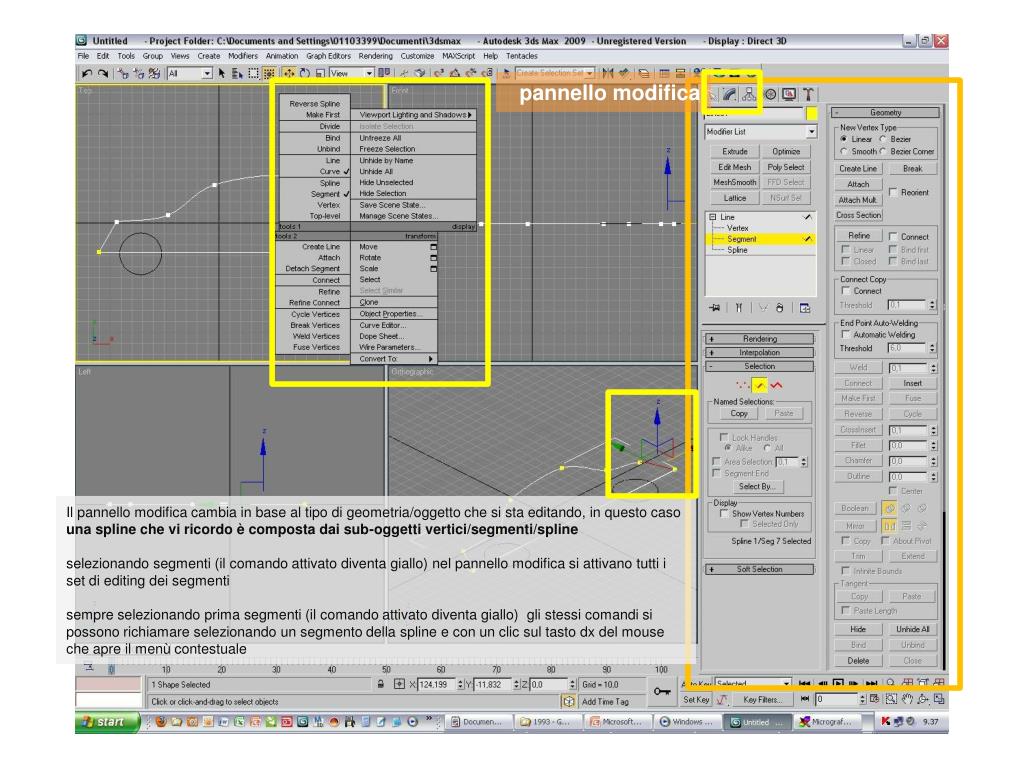Open the Select by Name tool
The width and height of the screenshot is (1024, 768).
(x=237, y=73)
